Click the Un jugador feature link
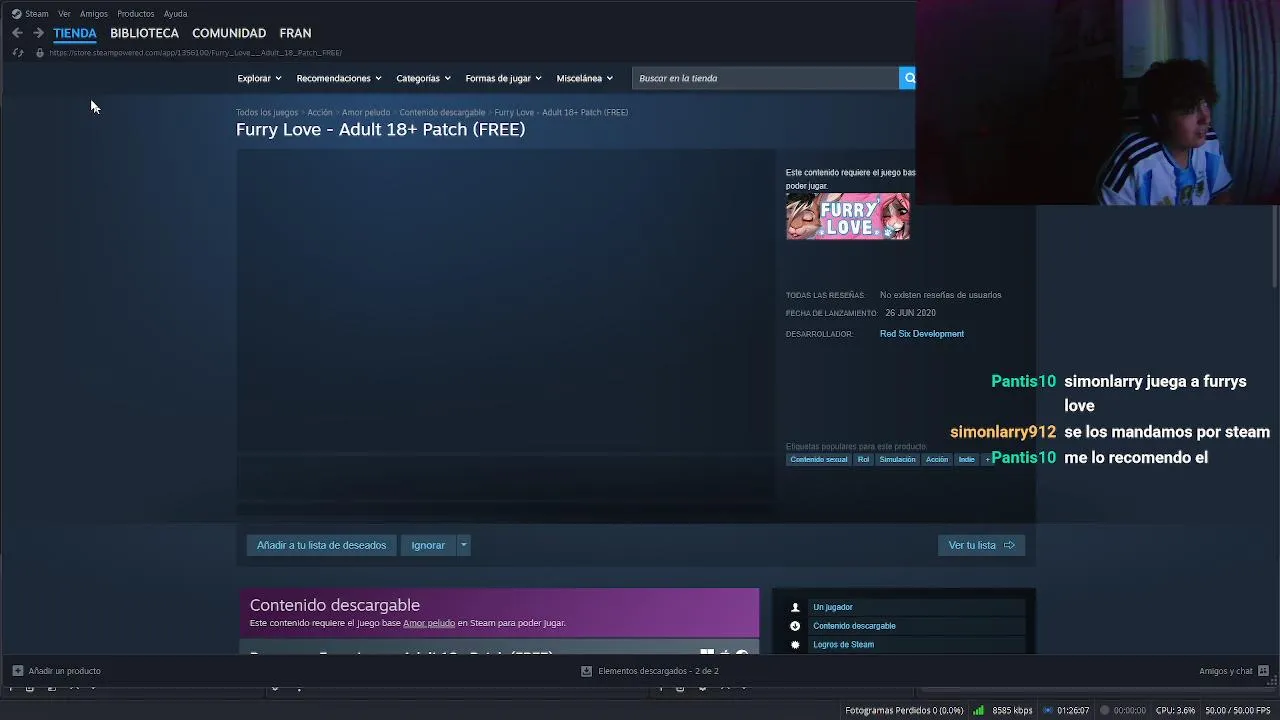The width and height of the screenshot is (1280, 720). pyautogui.click(x=833, y=607)
